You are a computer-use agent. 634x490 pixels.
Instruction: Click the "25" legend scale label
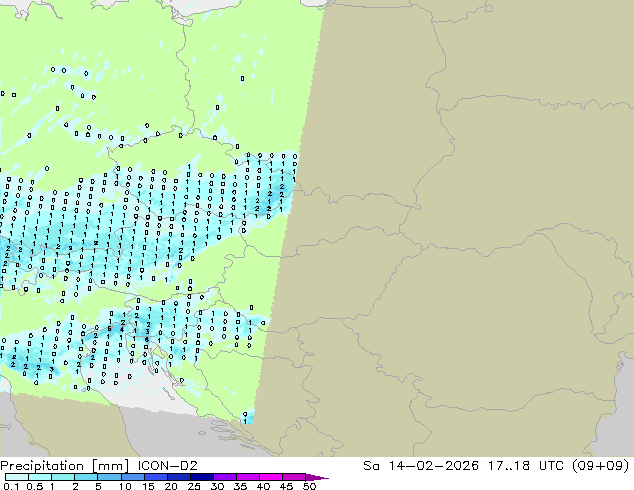pyautogui.click(x=194, y=486)
